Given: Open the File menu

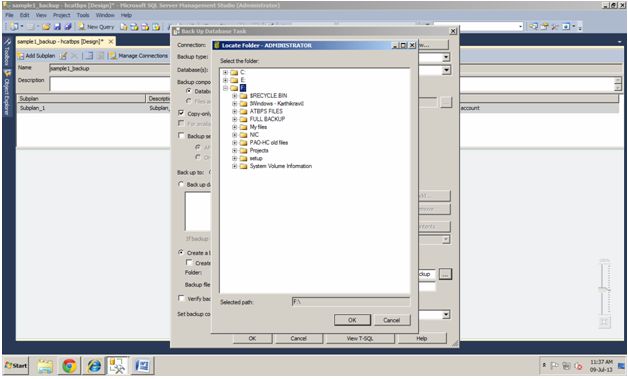Looking at the screenshot, I should point(9,15).
